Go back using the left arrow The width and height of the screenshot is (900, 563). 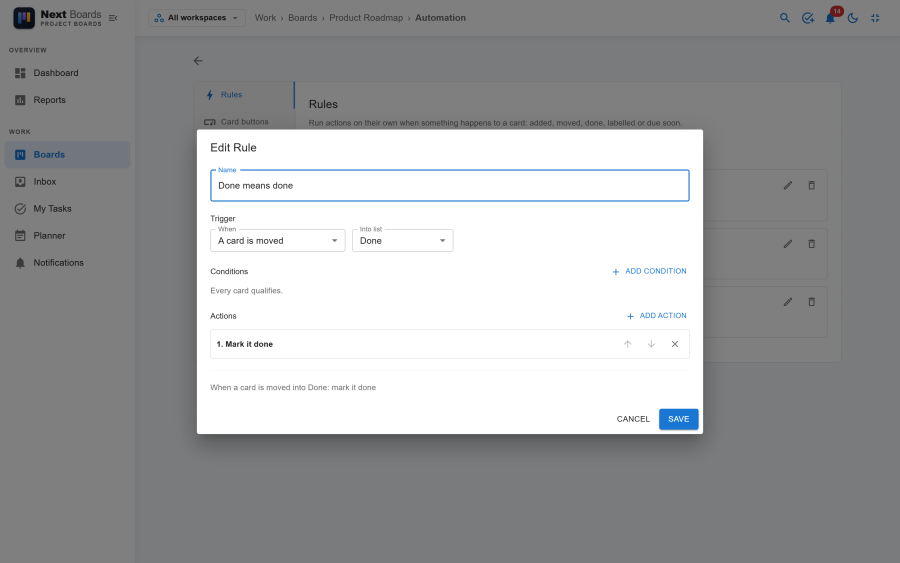point(198,61)
